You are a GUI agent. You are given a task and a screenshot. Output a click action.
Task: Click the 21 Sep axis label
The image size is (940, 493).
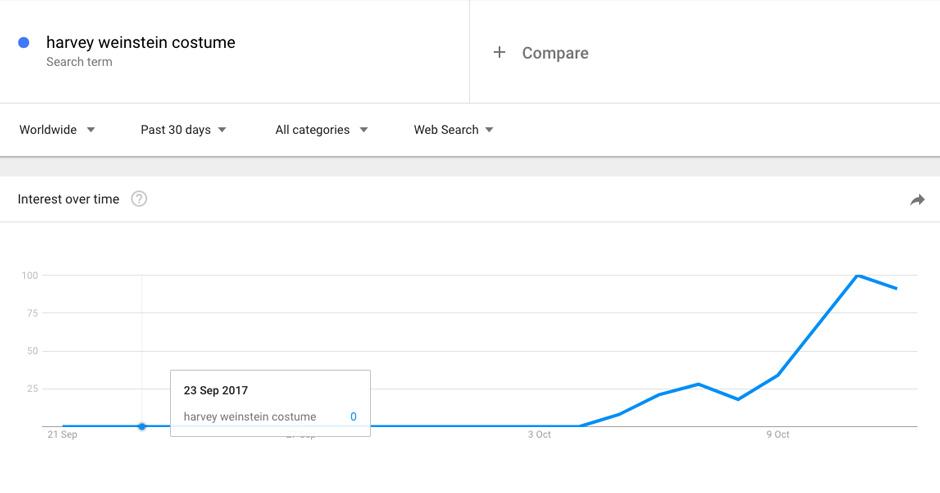tap(62, 435)
